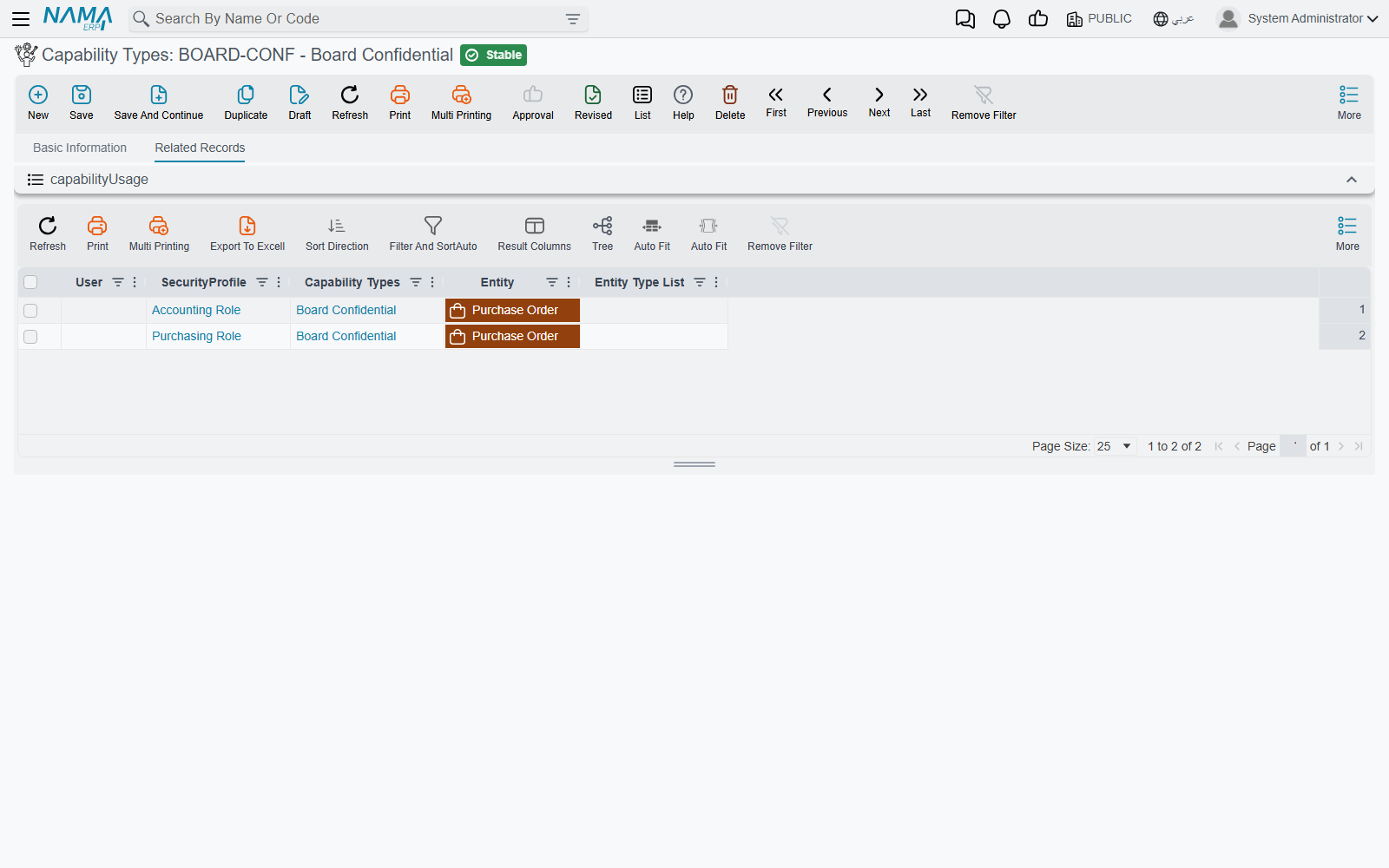The height and width of the screenshot is (868, 1389).
Task: Open notifications bell
Action: click(x=1002, y=18)
